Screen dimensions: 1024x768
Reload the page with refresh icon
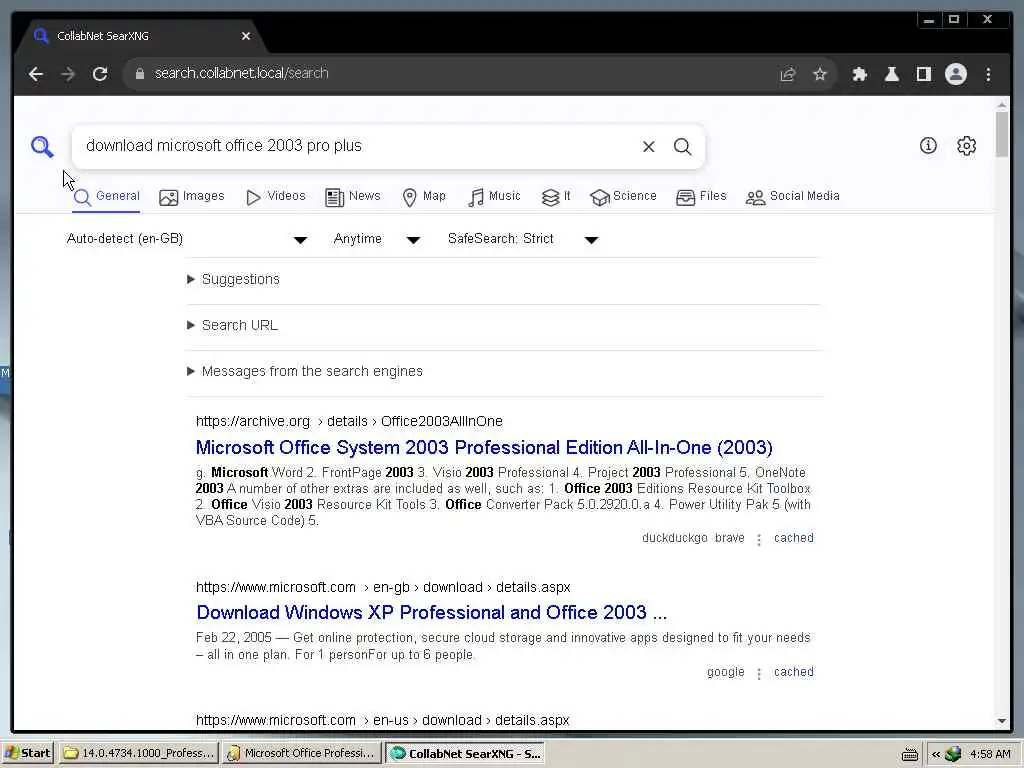(100, 74)
